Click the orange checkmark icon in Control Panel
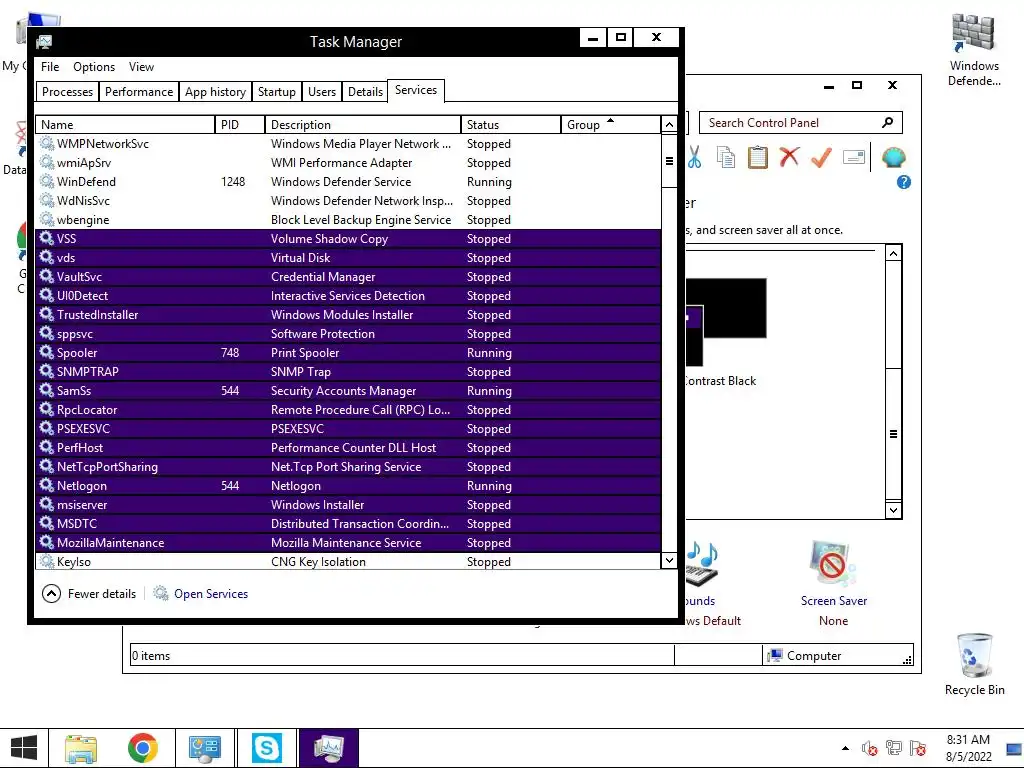Image resolution: width=1024 pixels, height=768 pixels. (821, 157)
